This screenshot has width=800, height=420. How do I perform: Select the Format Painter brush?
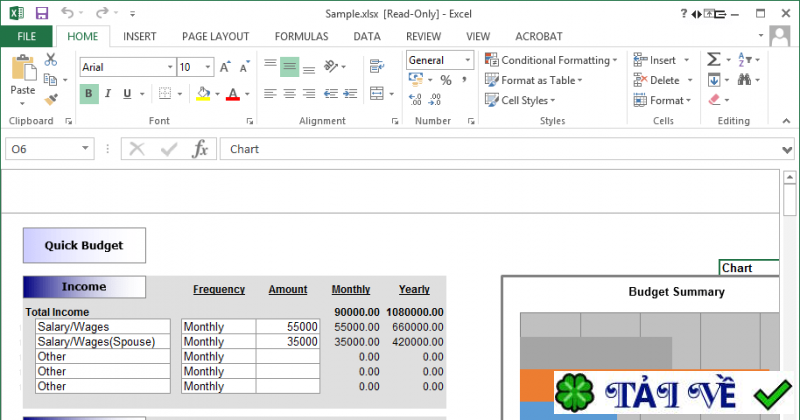pyautogui.click(x=51, y=98)
